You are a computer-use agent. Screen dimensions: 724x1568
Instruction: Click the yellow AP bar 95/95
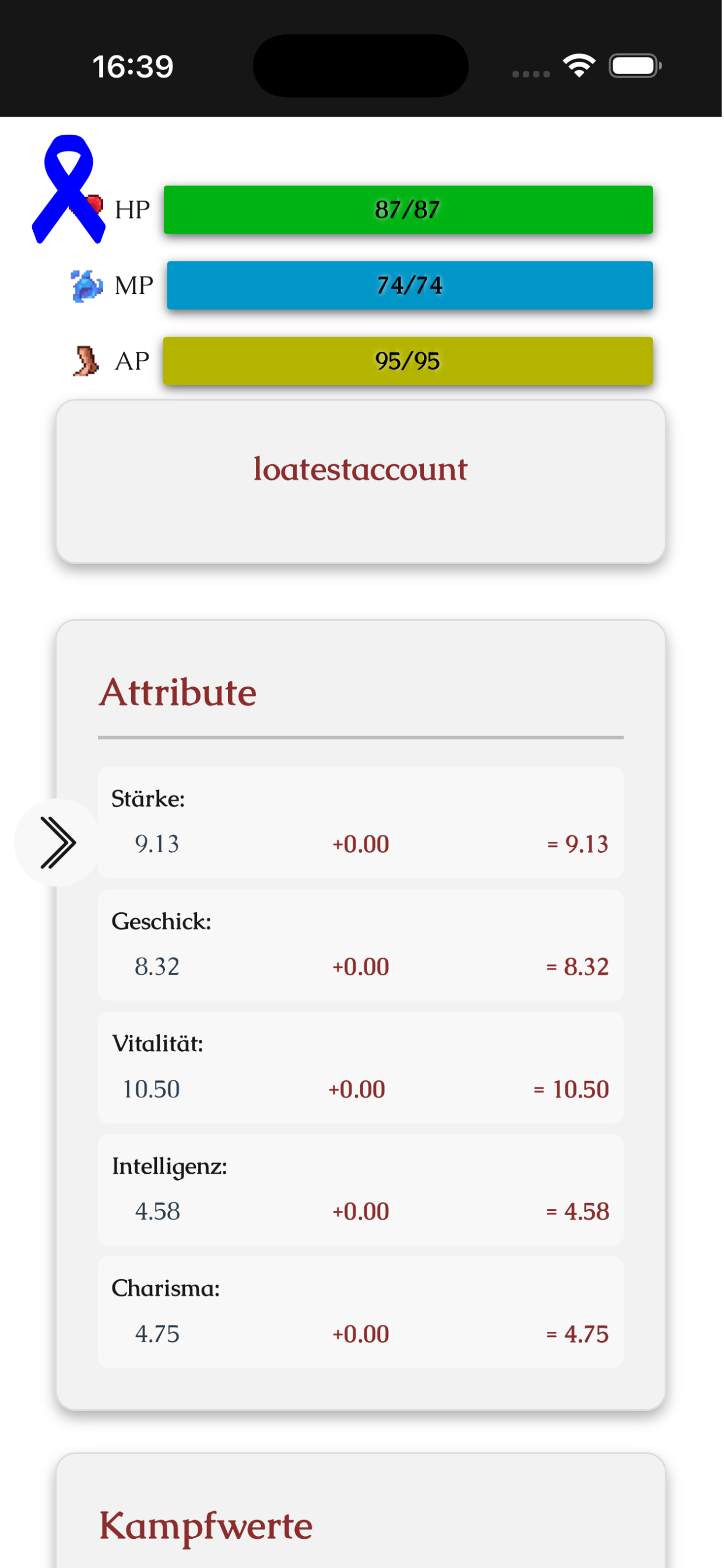[409, 362]
